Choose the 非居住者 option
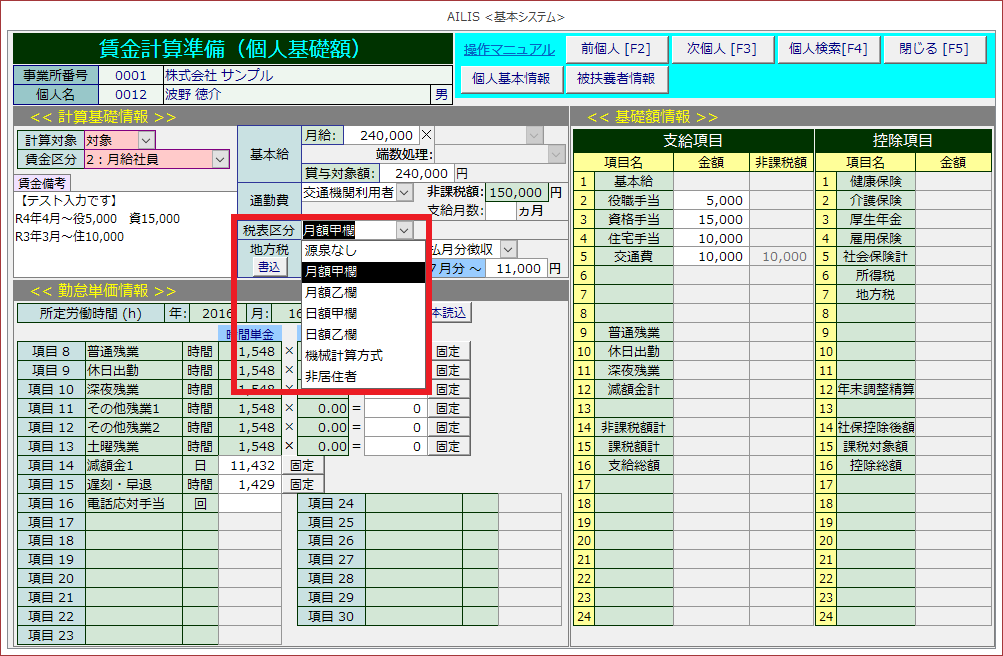The image size is (1003, 656). tap(330, 376)
